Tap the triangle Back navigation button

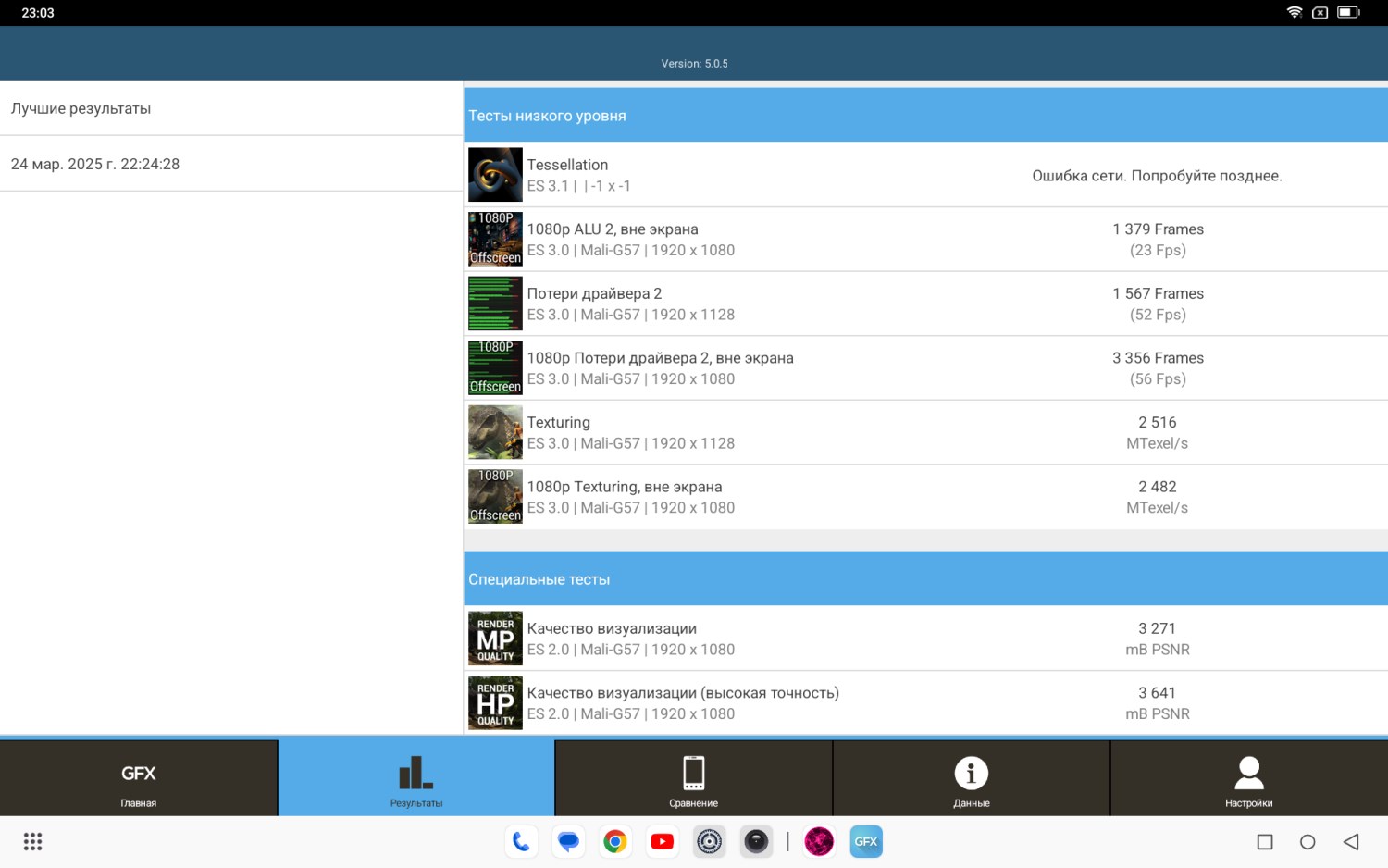pos(1351,842)
